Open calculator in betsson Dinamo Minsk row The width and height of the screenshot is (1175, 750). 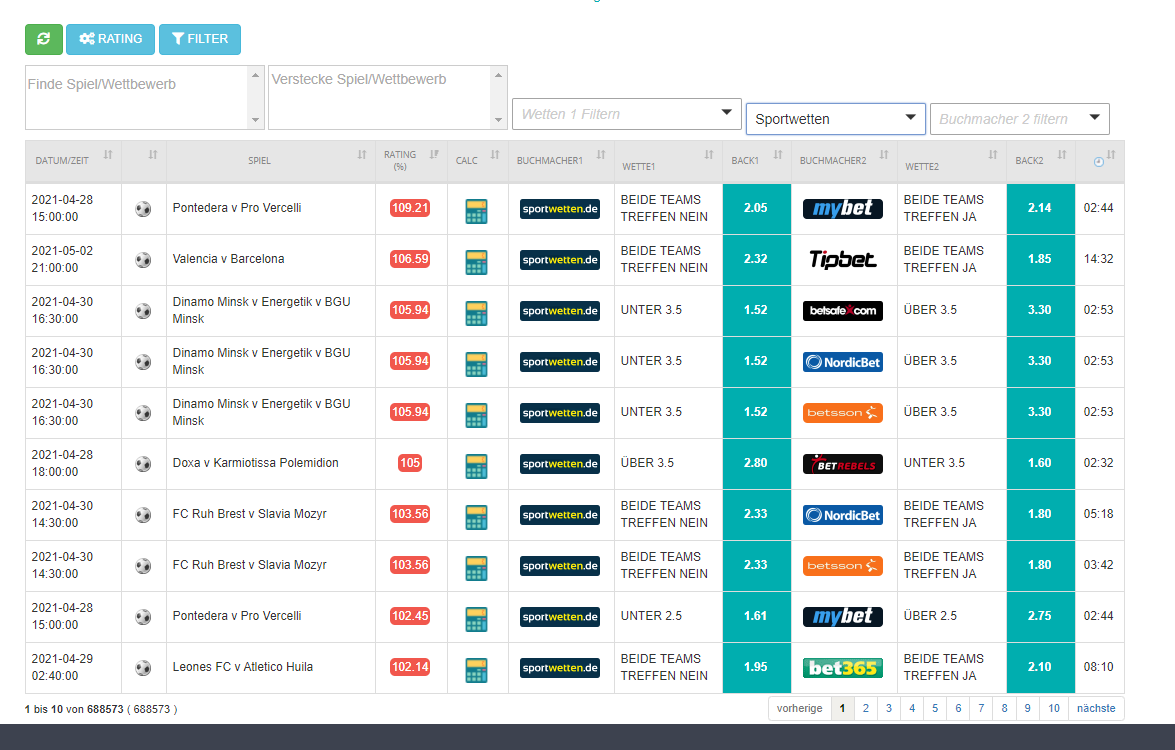pyautogui.click(x=477, y=415)
